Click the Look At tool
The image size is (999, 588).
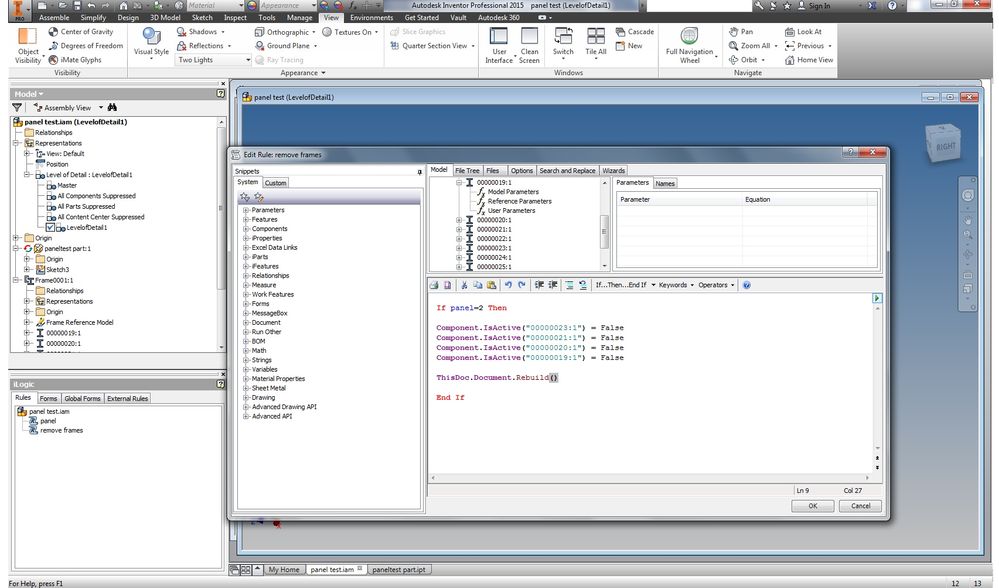click(803, 32)
